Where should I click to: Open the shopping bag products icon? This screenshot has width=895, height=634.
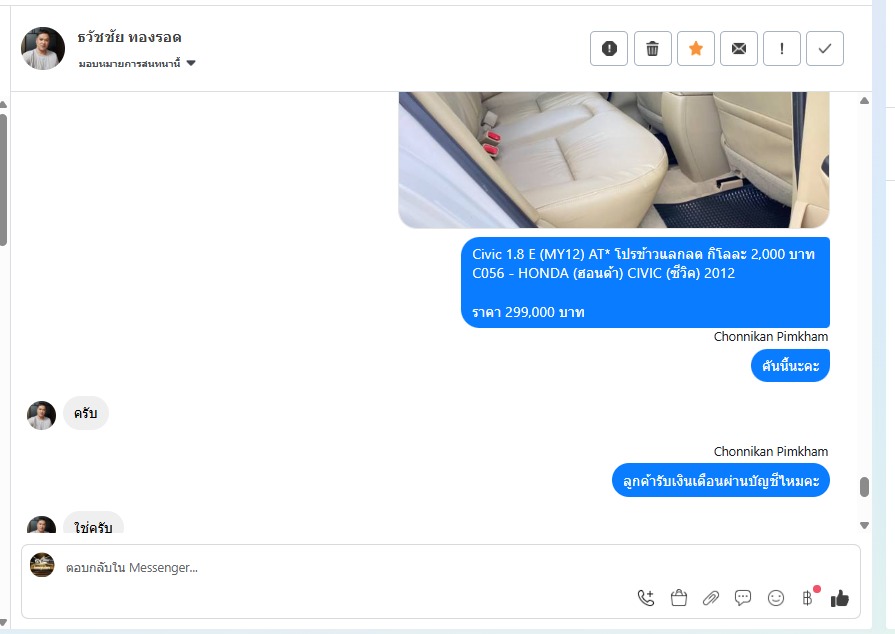click(x=679, y=598)
